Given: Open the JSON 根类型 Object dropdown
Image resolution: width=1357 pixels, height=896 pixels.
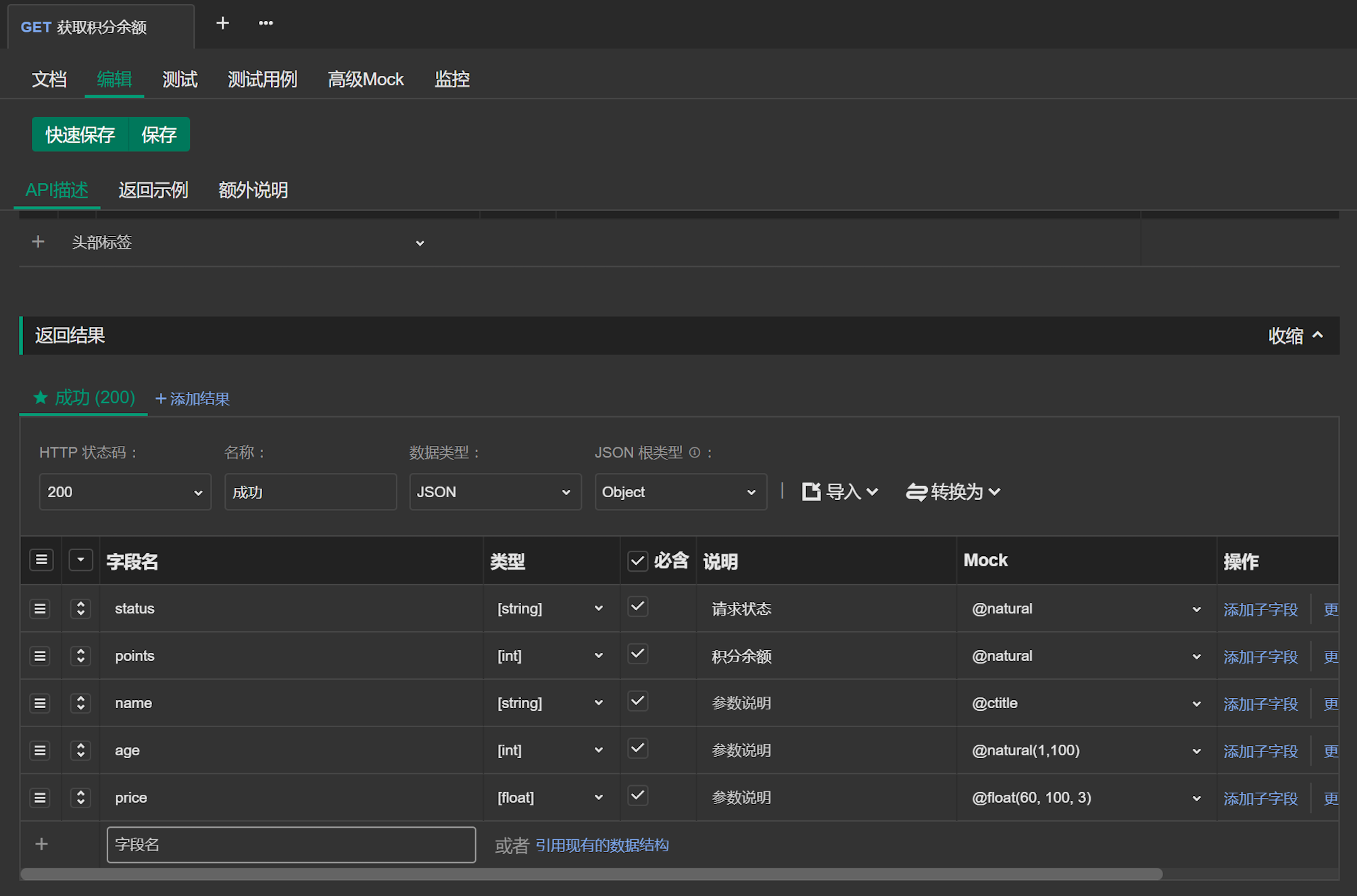Looking at the screenshot, I should coord(681,492).
